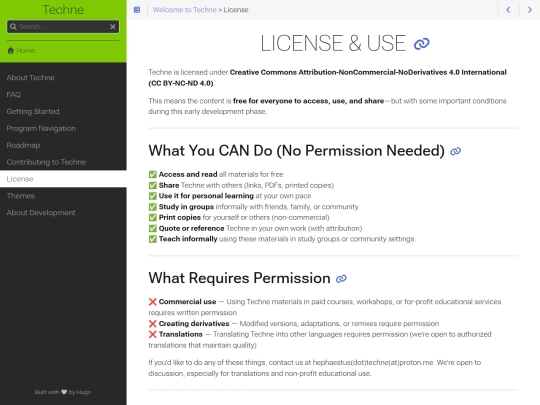Click the heart icon in footer
Screen dimensions: 540x405
click(x=64, y=392)
